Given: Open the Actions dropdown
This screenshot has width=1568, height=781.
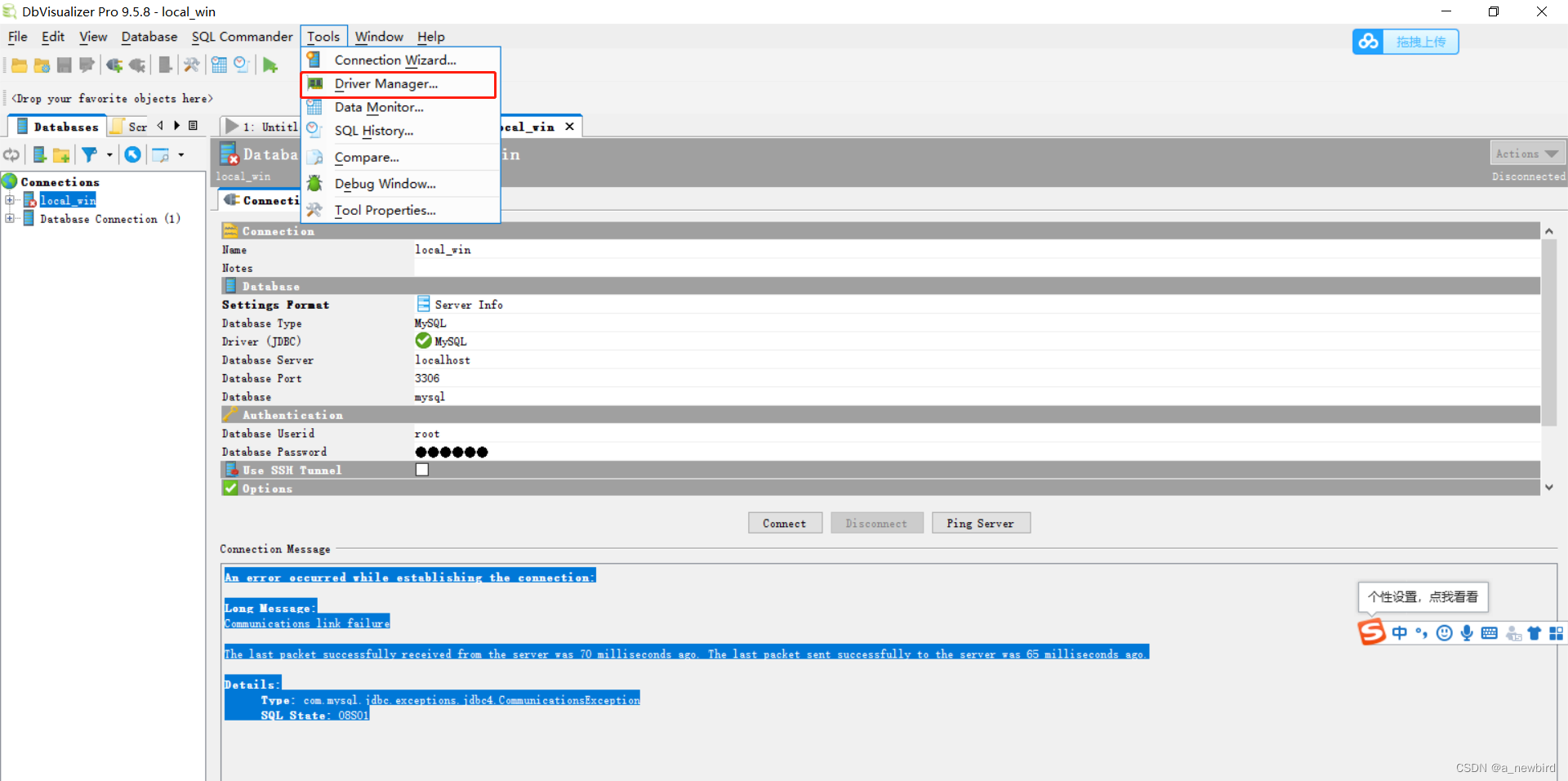Looking at the screenshot, I should coord(1526,152).
